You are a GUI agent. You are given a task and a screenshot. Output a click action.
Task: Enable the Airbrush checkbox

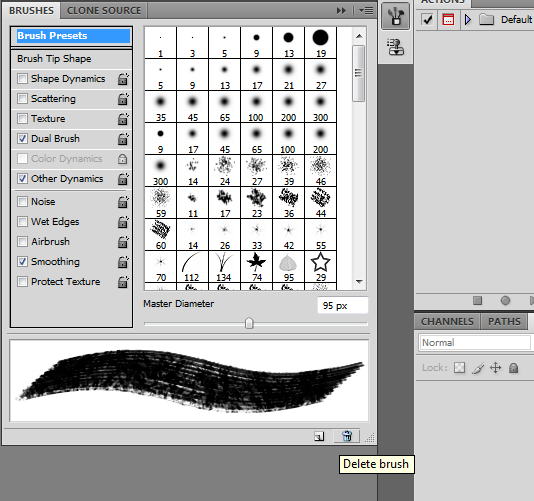[x=22, y=241]
